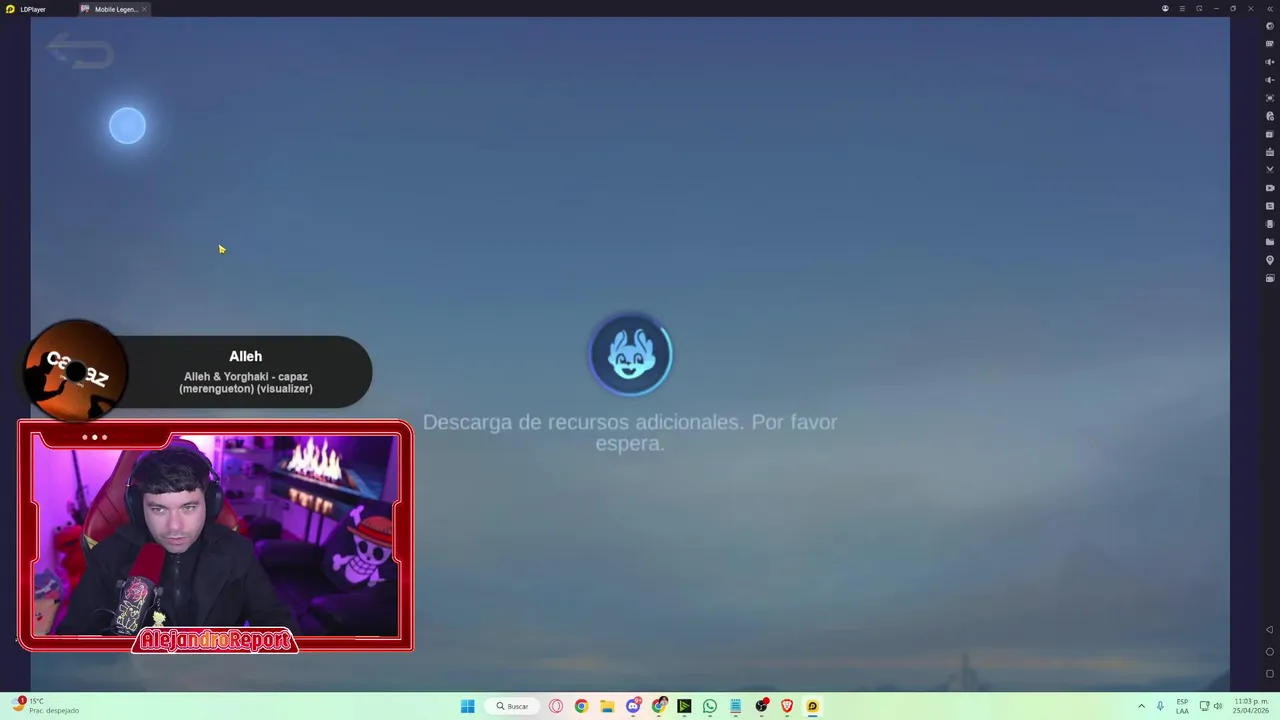Install APK from LDPlayer sidebar
This screenshot has width=1280, height=720.
point(1270,152)
